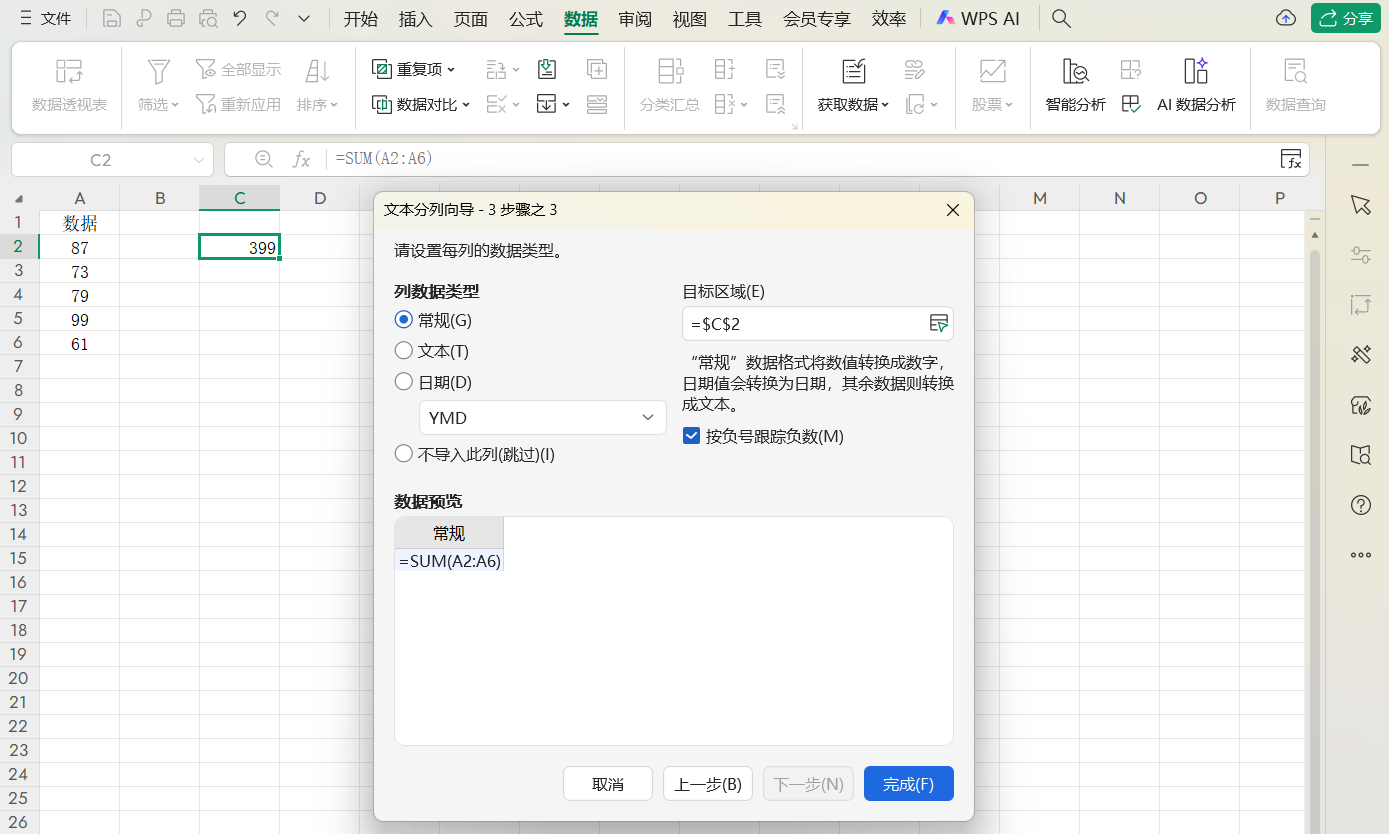
Task: Select the 文本 text data type
Action: (404, 350)
